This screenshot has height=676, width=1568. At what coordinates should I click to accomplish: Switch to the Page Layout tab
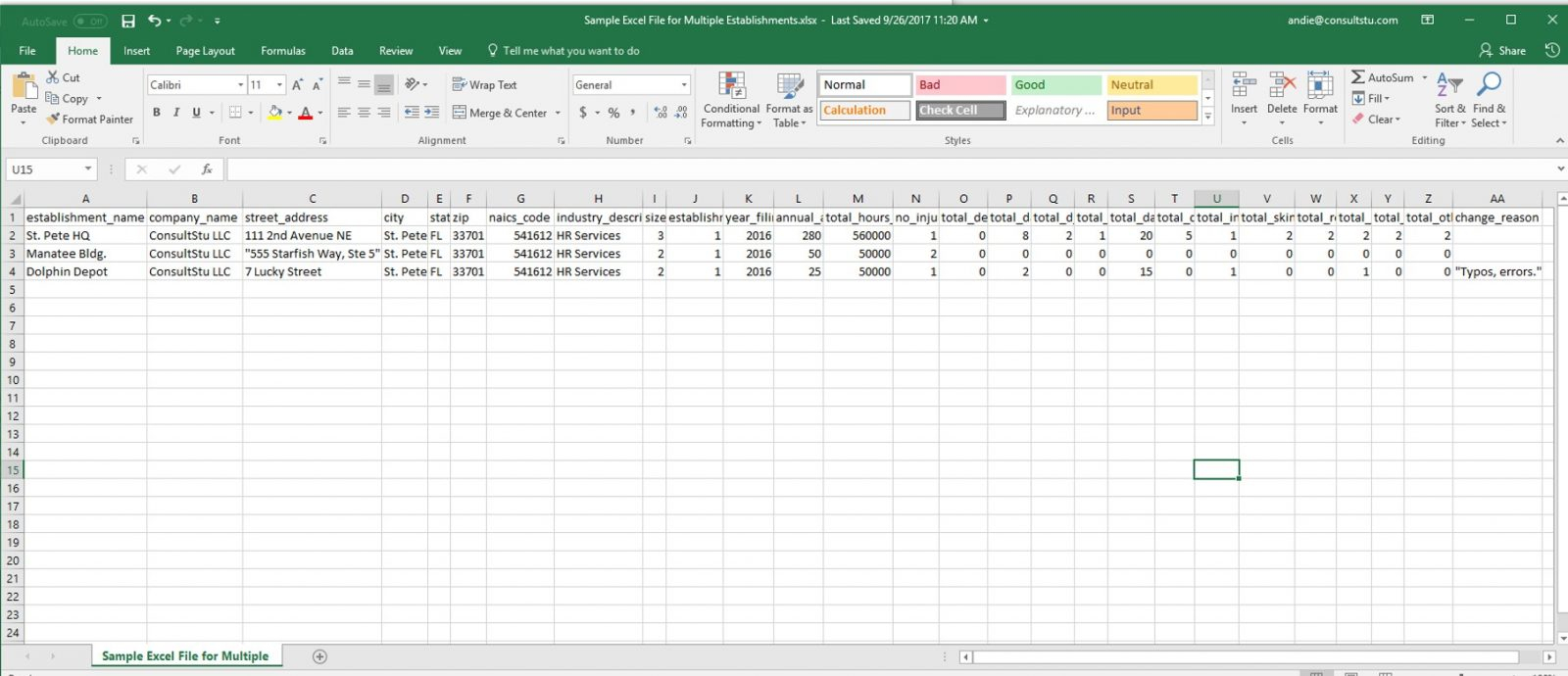pos(205,51)
